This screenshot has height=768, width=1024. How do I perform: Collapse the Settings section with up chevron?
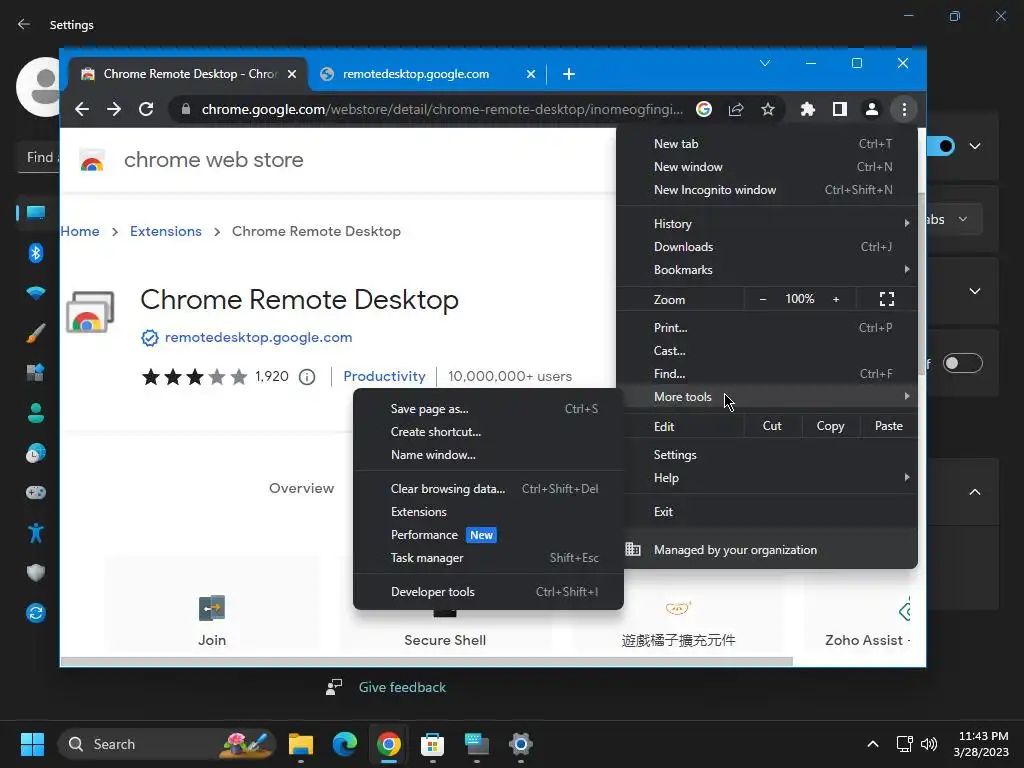975,492
